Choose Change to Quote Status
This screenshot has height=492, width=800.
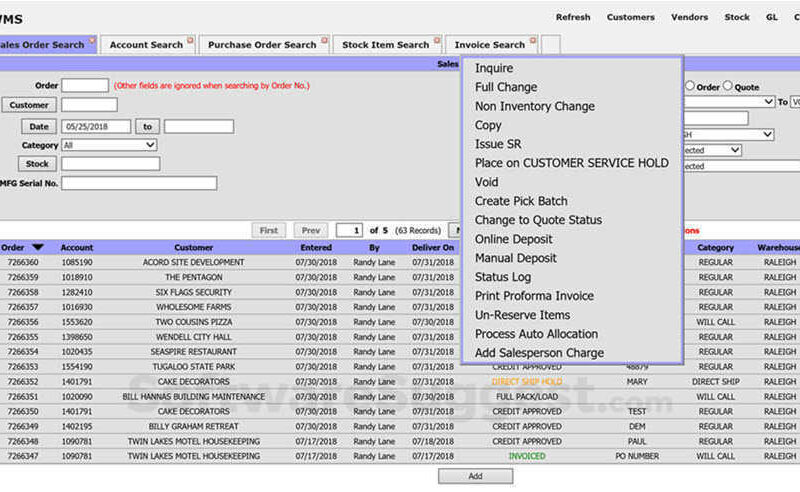pyautogui.click(x=538, y=220)
